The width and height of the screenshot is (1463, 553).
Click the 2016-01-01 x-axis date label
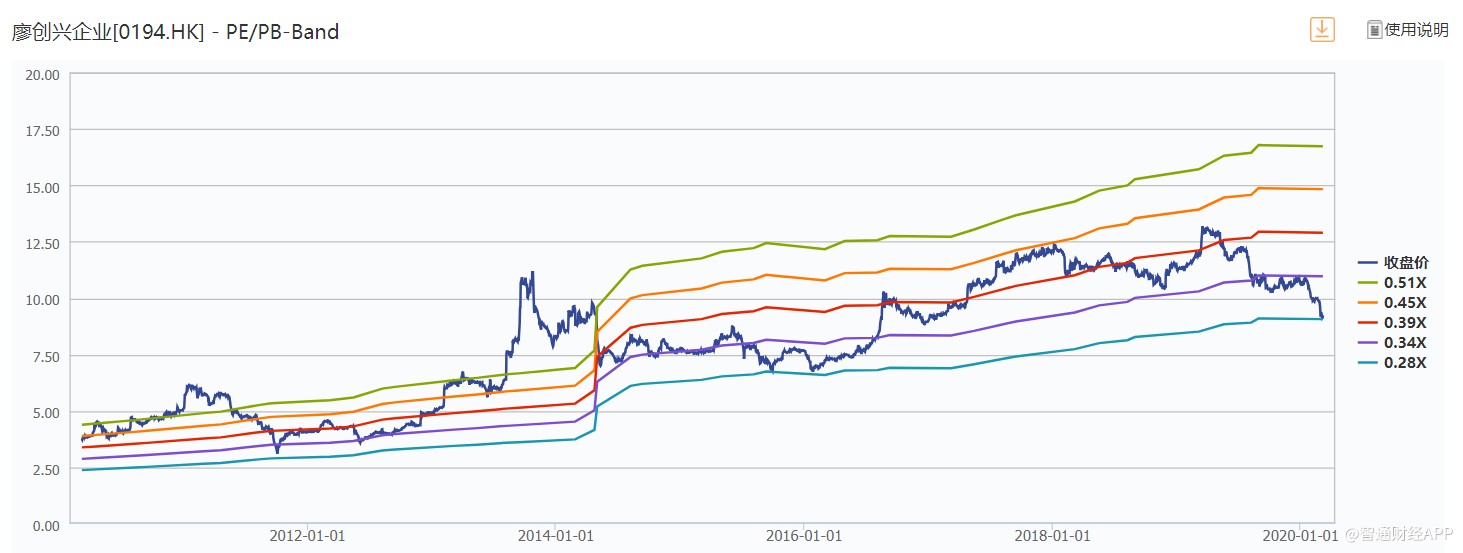click(x=803, y=536)
